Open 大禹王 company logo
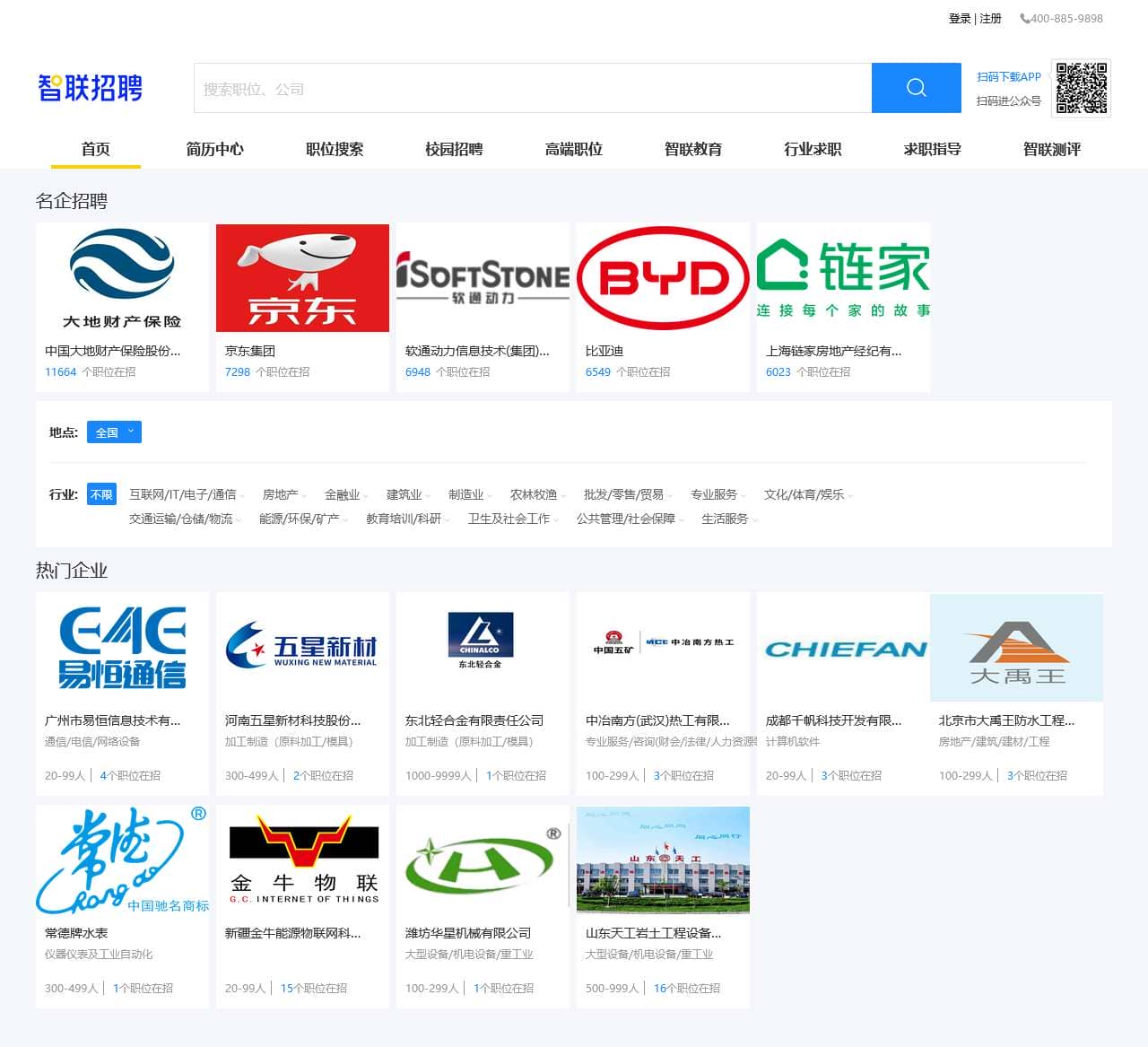Image resolution: width=1148 pixels, height=1047 pixels. pos(1017,647)
